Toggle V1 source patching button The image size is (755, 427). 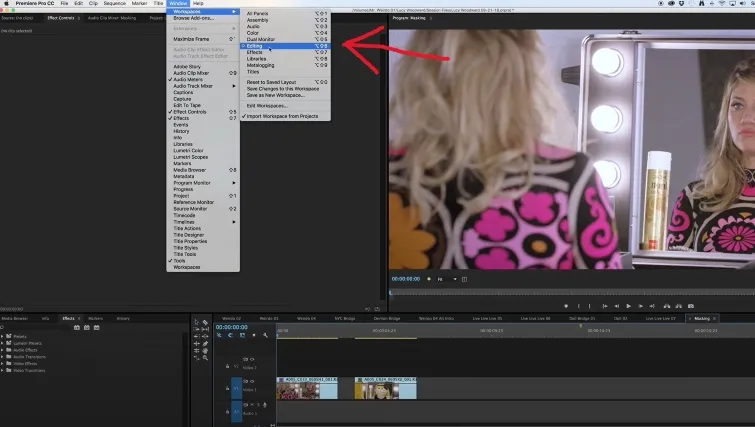(236, 388)
